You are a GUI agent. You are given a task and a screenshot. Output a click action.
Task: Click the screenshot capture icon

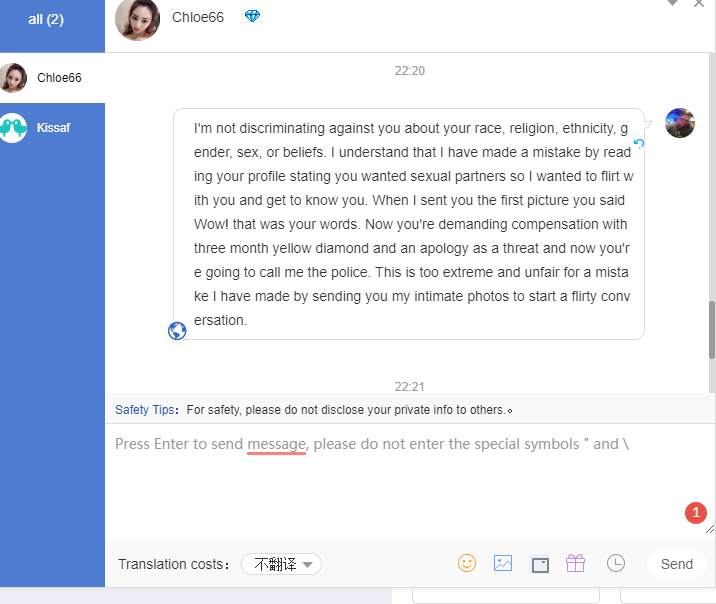tap(540, 564)
